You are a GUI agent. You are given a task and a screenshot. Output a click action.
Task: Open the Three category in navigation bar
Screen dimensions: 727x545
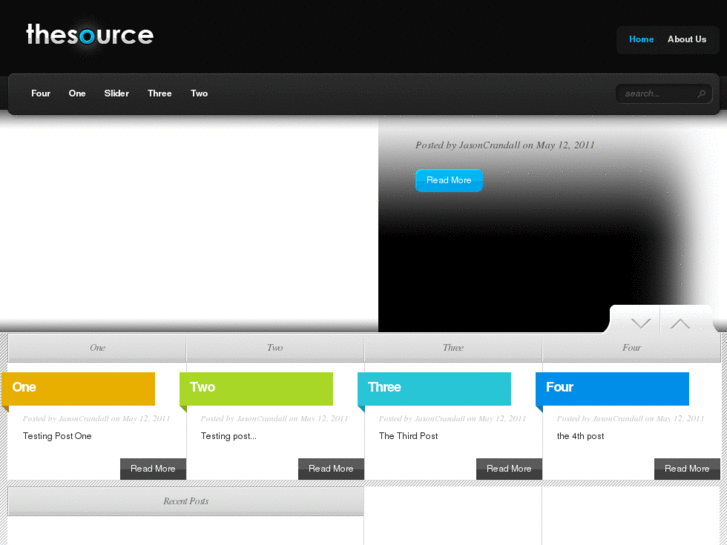coord(159,93)
